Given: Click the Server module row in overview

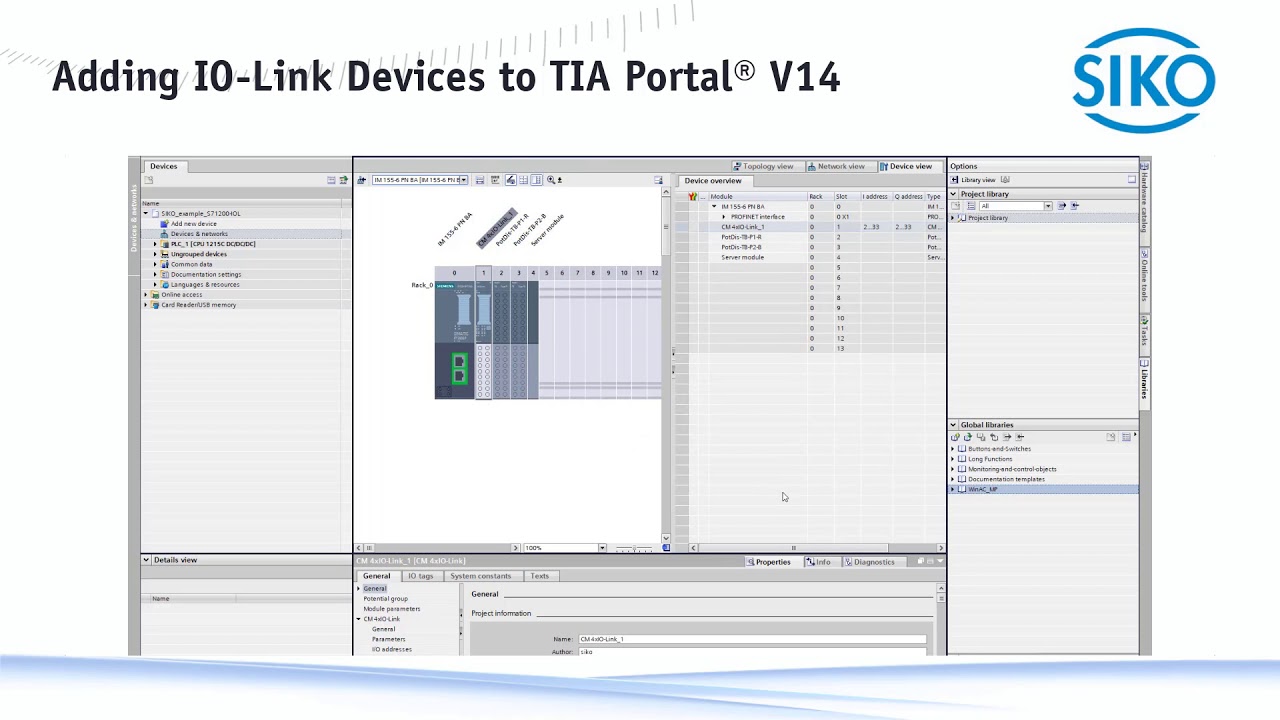Looking at the screenshot, I should point(810,257).
